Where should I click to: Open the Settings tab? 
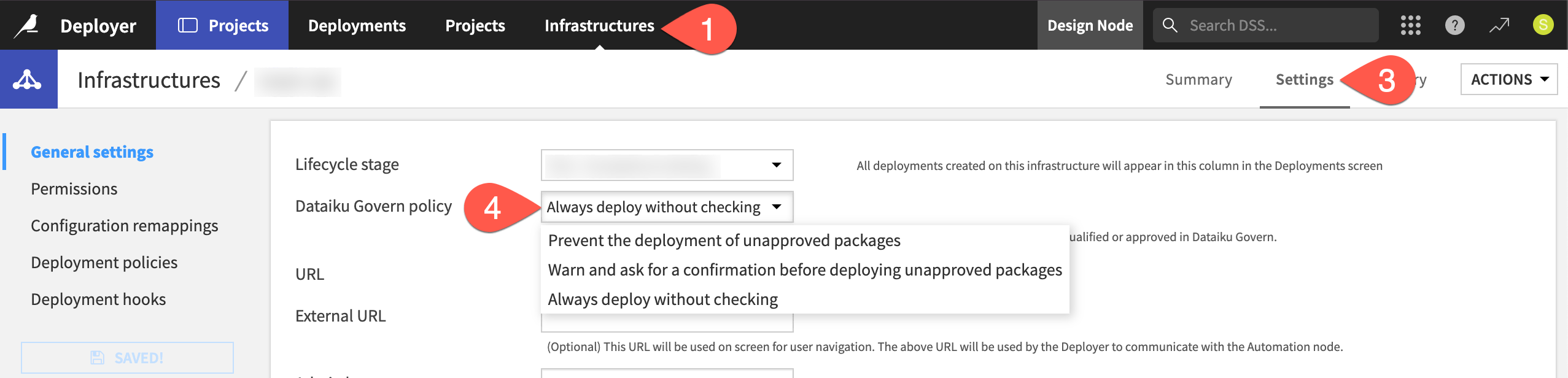pyautogui.click(x=1304, y=80)
